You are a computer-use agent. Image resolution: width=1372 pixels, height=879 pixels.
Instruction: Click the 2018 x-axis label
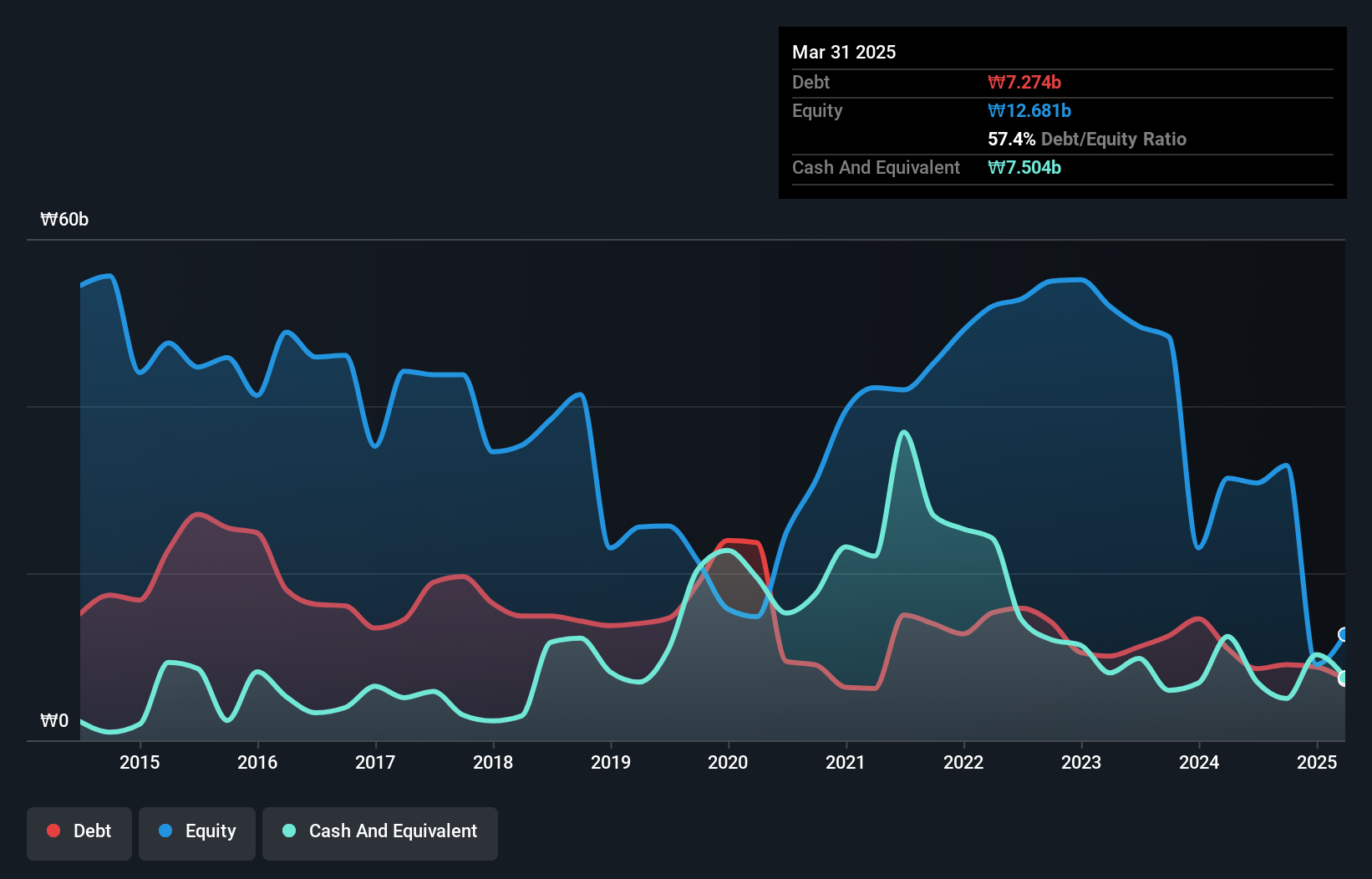[x=493, y=762]
